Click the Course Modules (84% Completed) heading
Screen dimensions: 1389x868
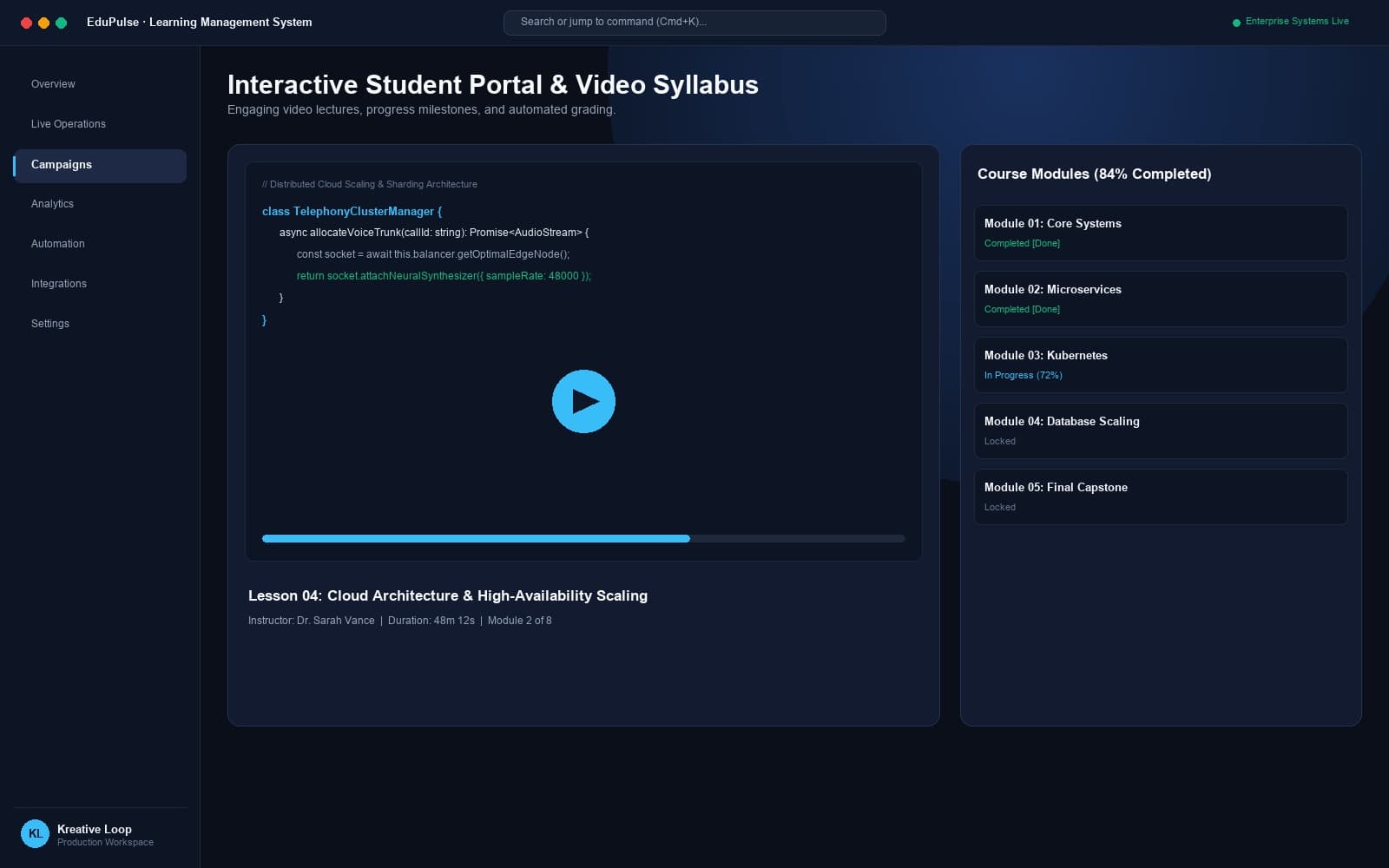tap(1094, 174)
